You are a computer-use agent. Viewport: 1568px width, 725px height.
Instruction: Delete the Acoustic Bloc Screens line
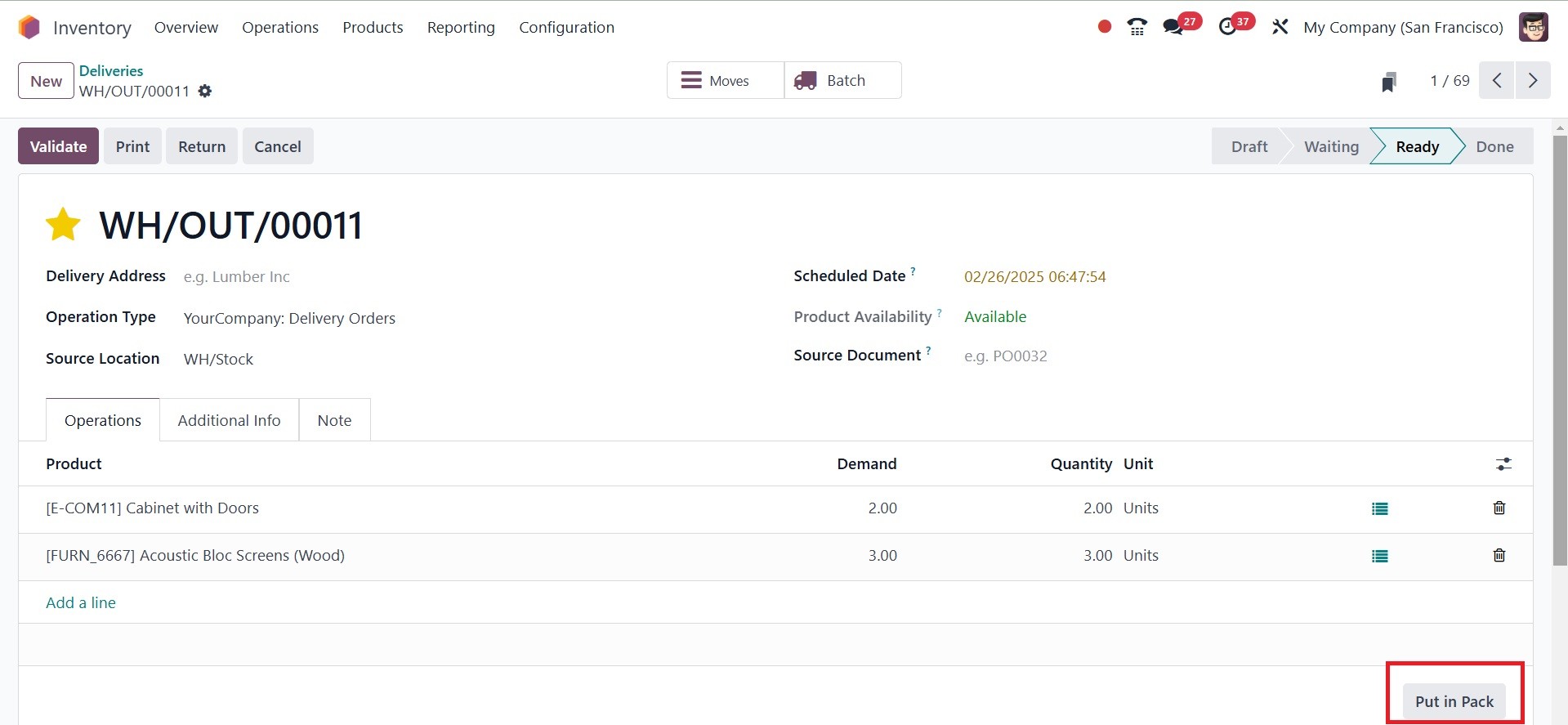click(x=1499, y=556)
